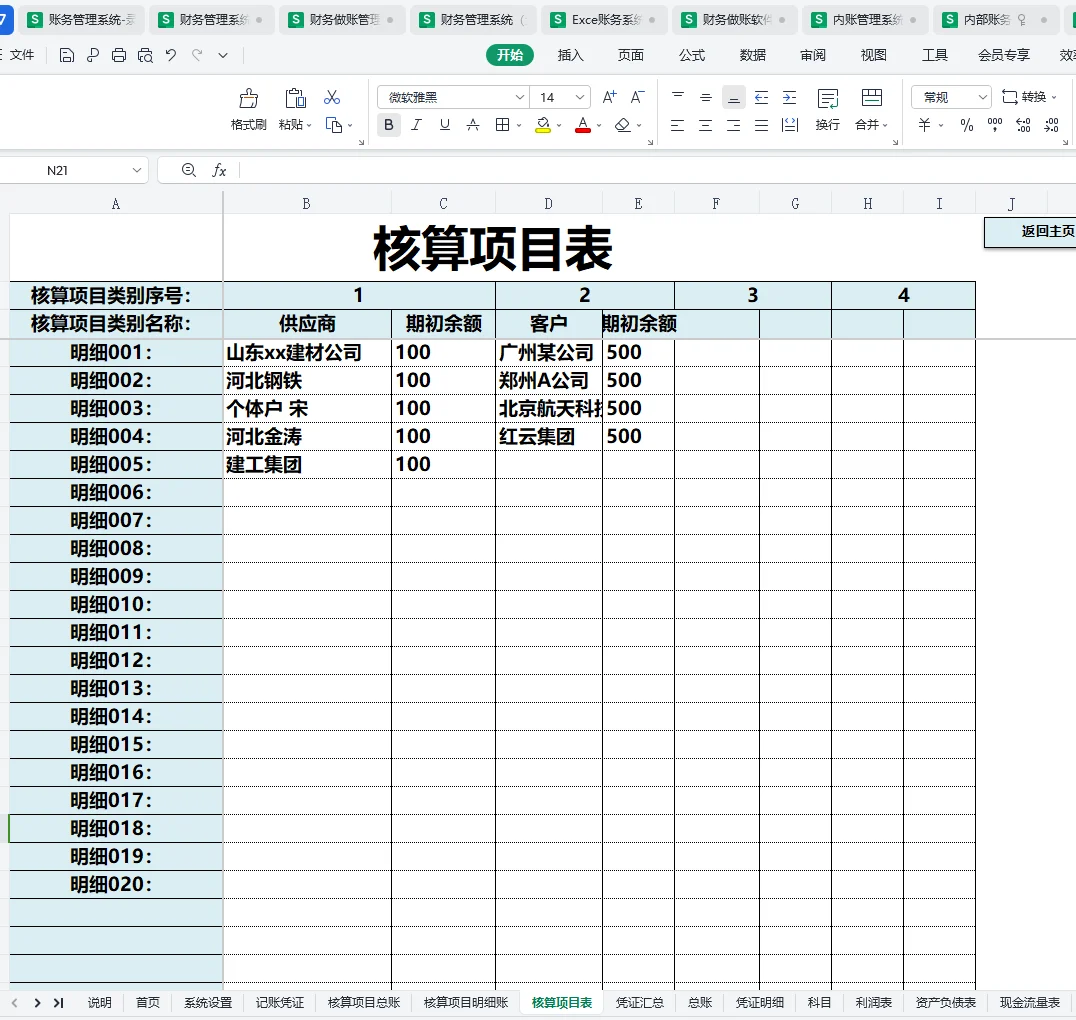Open the font name dropdown 微软雅黑
The height and width of the screenshot is (1020, 1076).
point(450,96)
